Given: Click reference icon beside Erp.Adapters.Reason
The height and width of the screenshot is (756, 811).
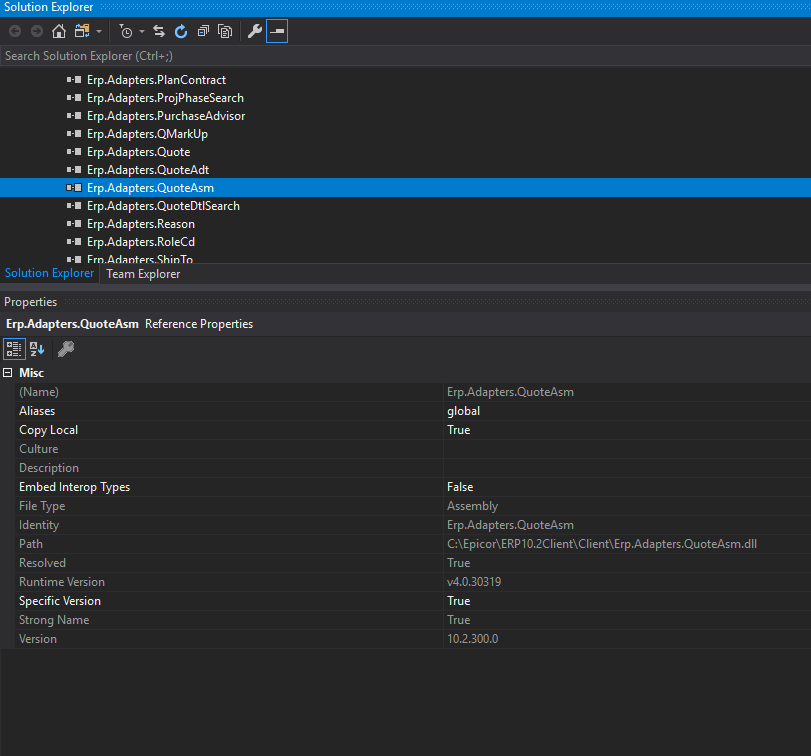Looking at the screenshot, I should [x=74, y=224].
